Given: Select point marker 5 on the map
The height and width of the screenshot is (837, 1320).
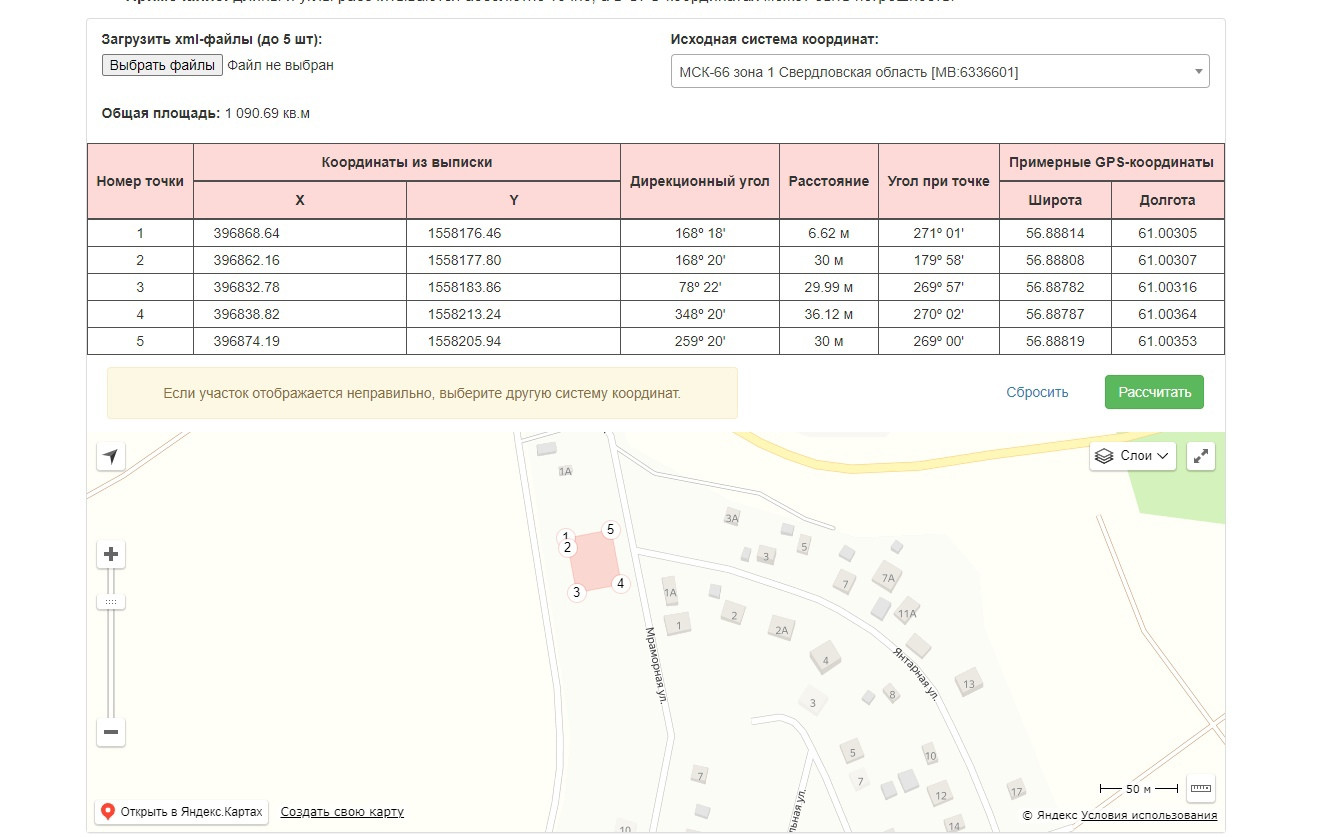Looking at the screenshot, I should pos(610,530).
